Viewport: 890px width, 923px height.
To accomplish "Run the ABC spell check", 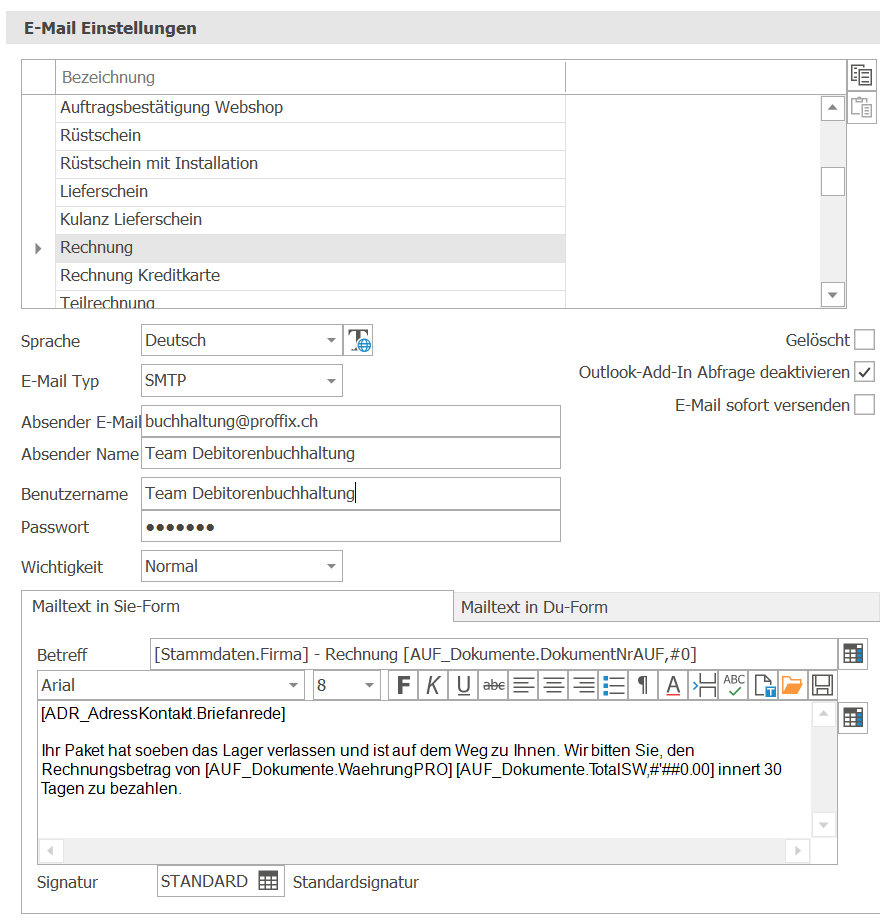I will (734, 685).
